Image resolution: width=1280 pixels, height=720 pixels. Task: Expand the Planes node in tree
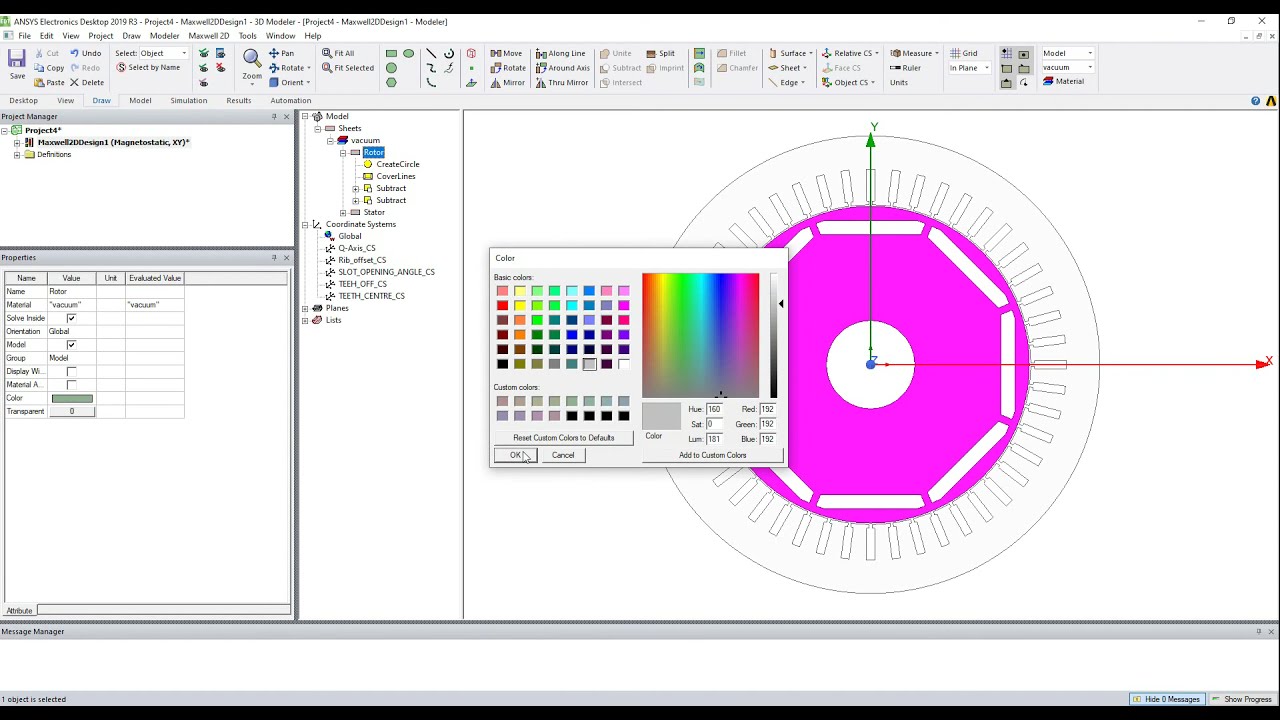tap(305, 308)
